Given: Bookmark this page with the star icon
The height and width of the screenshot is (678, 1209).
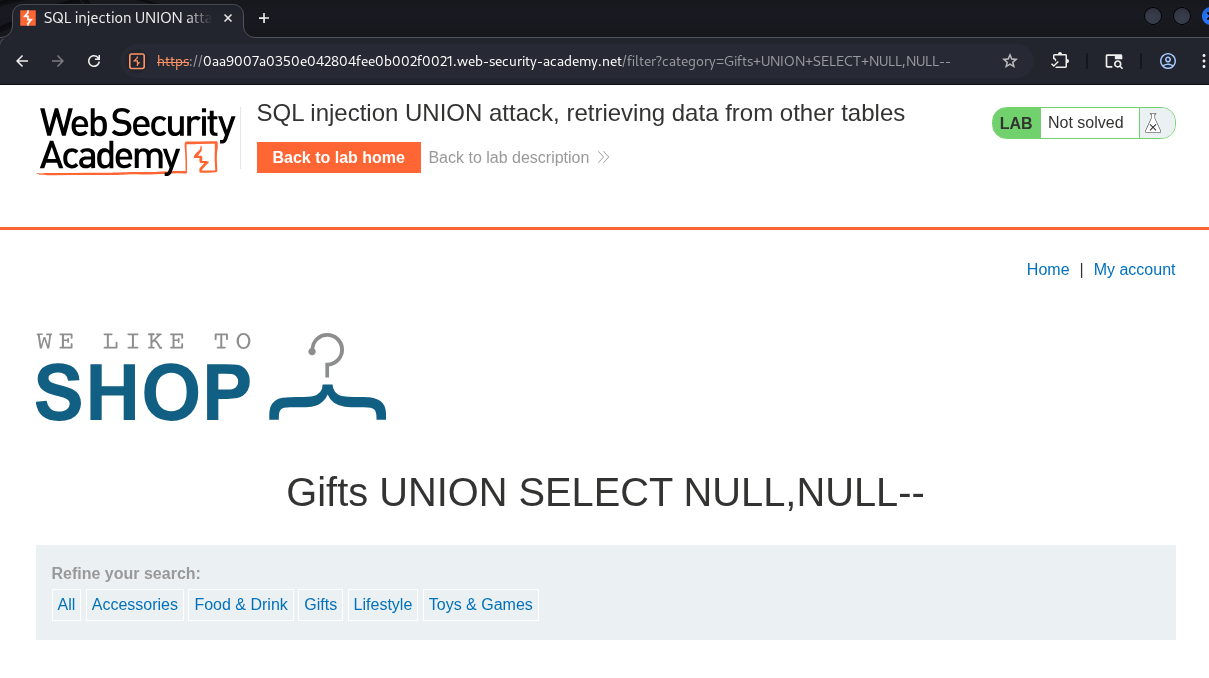Looking at the screenshot, I should [x=1010, y=61].
